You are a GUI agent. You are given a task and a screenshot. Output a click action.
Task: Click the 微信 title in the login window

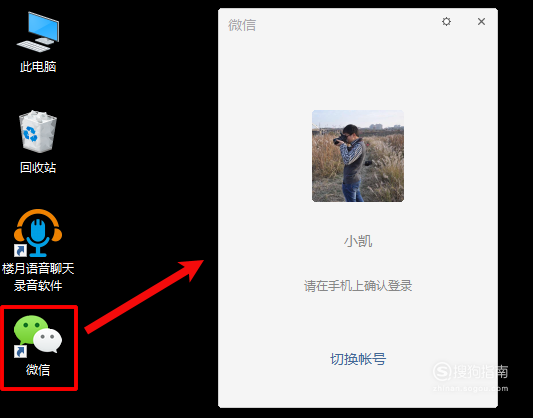(242, 25)
